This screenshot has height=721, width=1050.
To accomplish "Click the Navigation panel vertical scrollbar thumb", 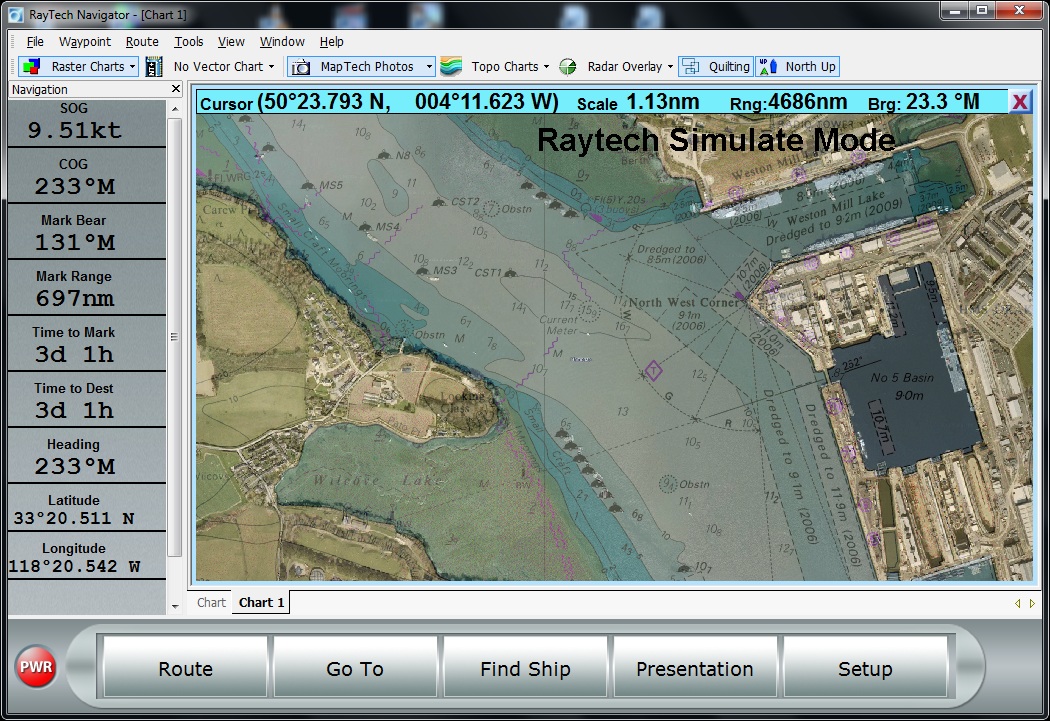I will (175, 337).
